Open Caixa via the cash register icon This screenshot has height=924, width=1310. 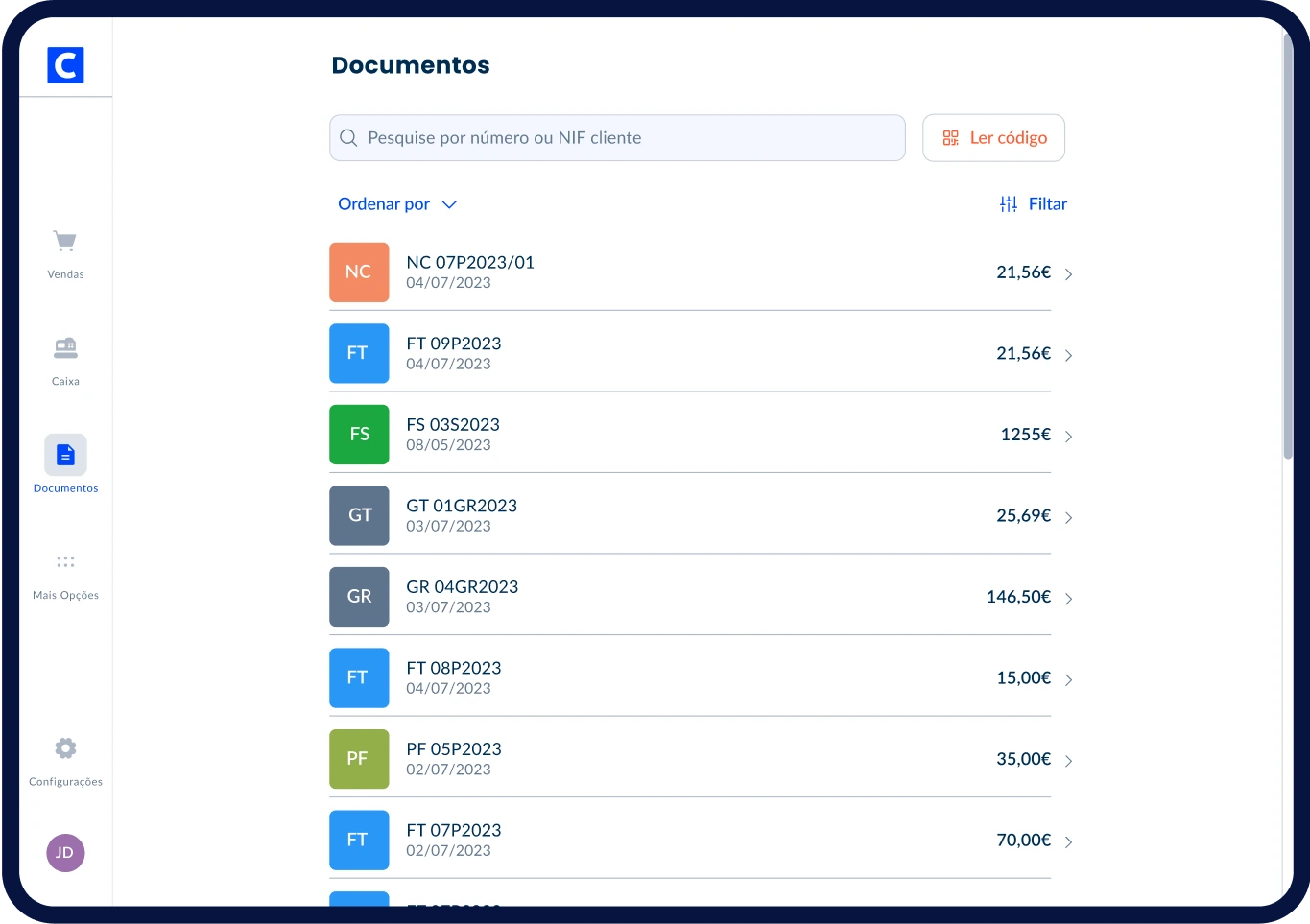(x=65, y=348)
